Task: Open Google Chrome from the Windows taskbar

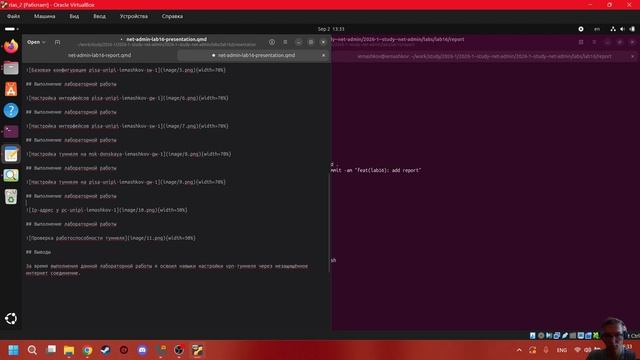Action: click(x=87, y=350)
